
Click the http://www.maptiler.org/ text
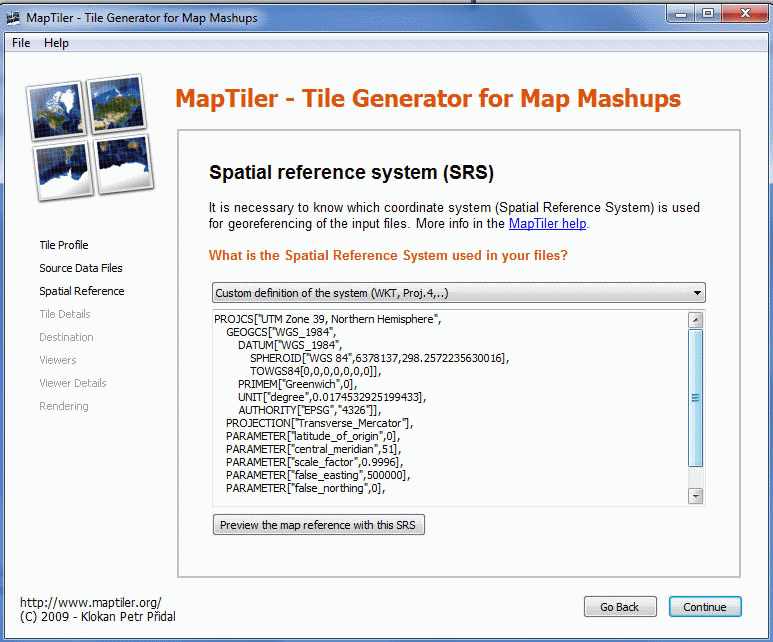click(91, 603)
